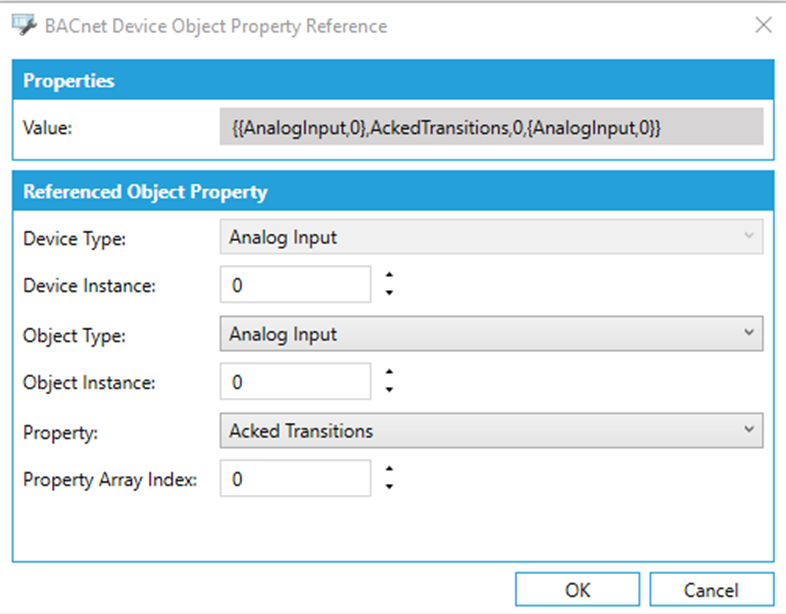Screen dimensions: 786x614
Task: Click the dialog title text
Action: click(215, 26)
